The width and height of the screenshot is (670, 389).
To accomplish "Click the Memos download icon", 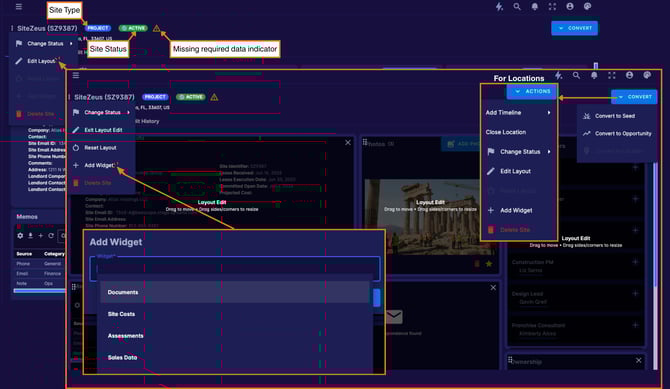I will (x=30, y=236).
